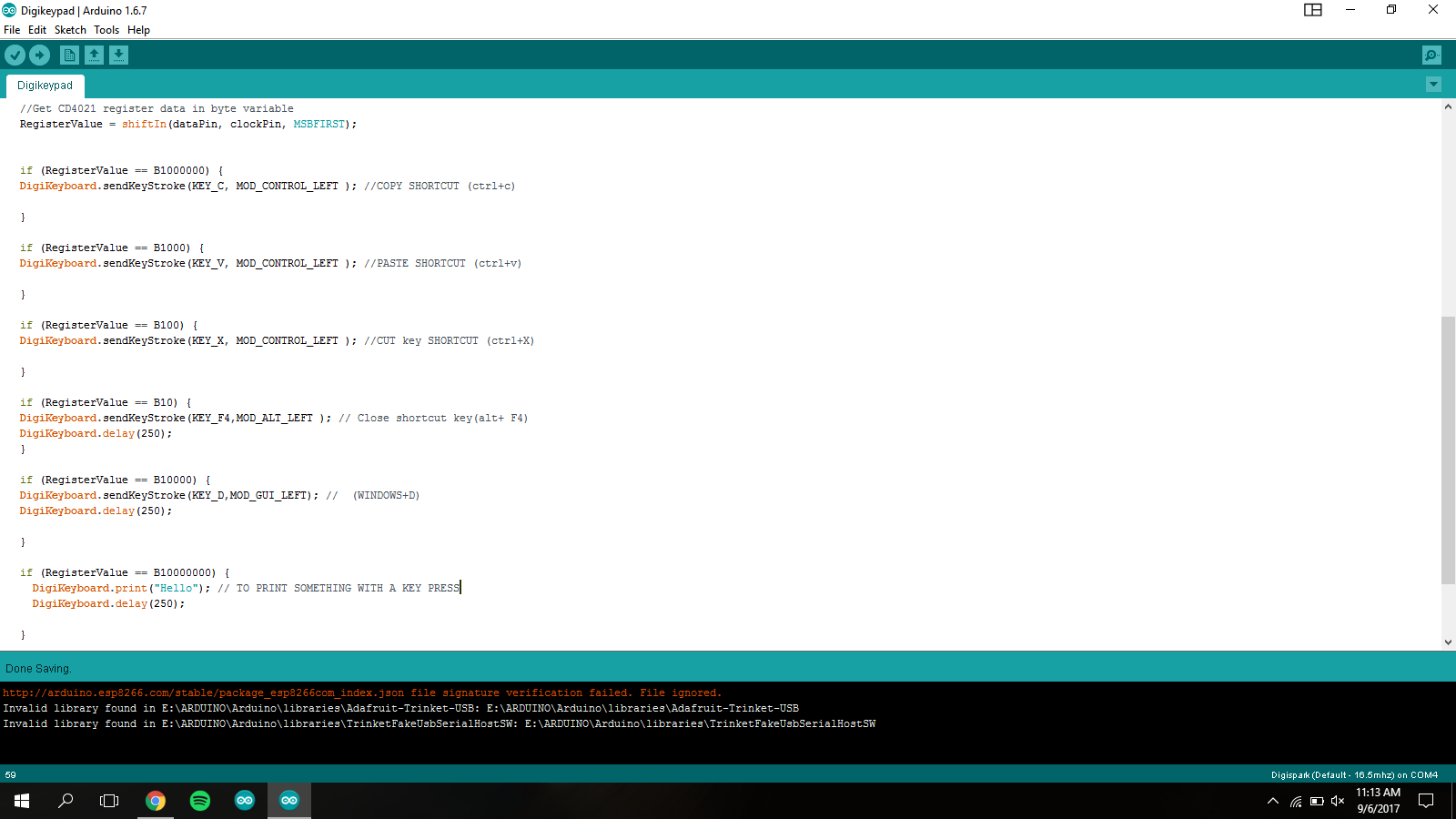The width and height of the screenshot is (1456, 819).
Task: Show hidden system tray icons
Action: click(x=1272, y=801)
